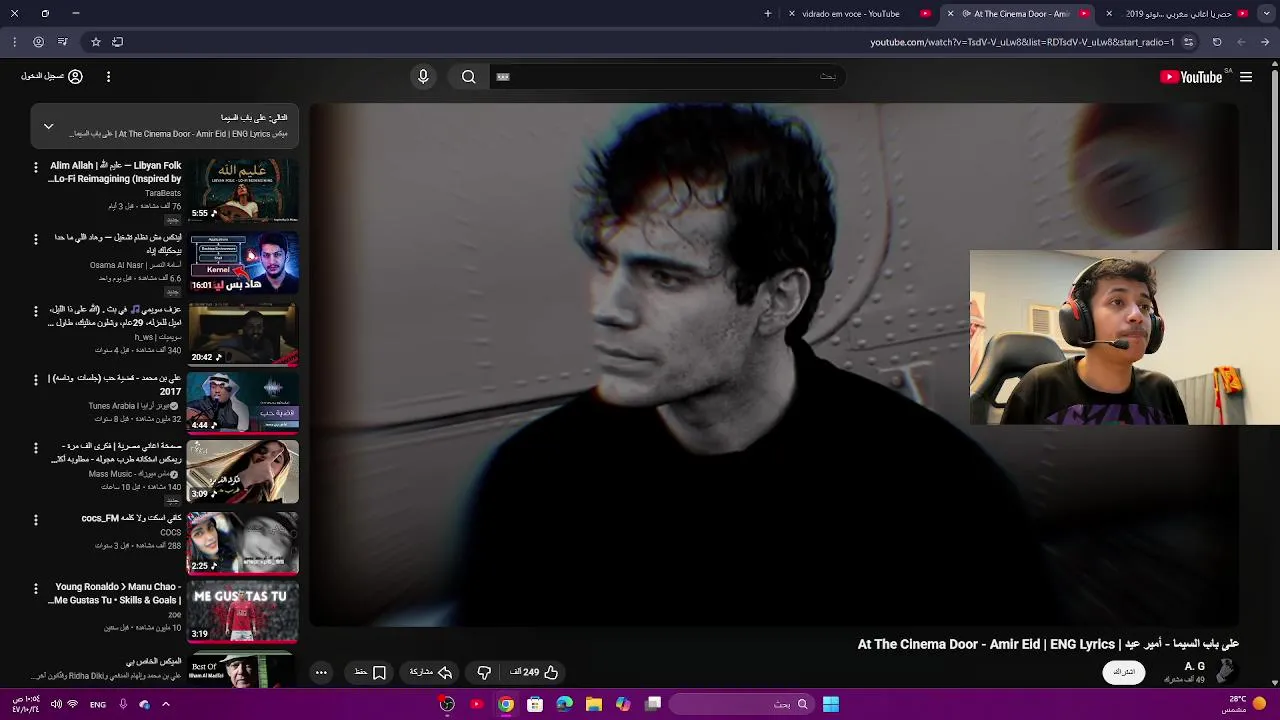Like the video showing 249 thousand likes

tap(534, 672)
